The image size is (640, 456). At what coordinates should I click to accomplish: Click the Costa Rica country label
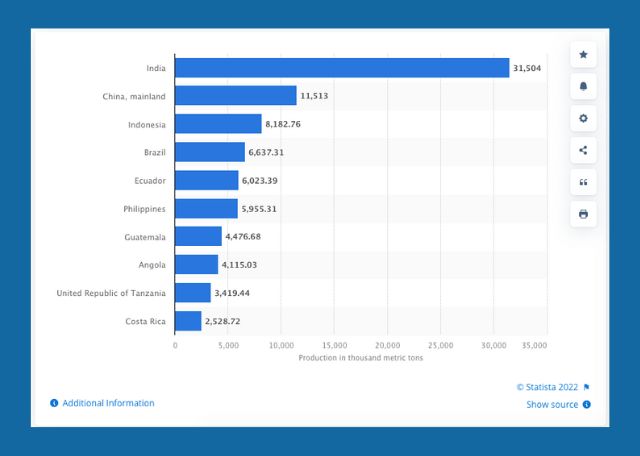coord(145,321)
